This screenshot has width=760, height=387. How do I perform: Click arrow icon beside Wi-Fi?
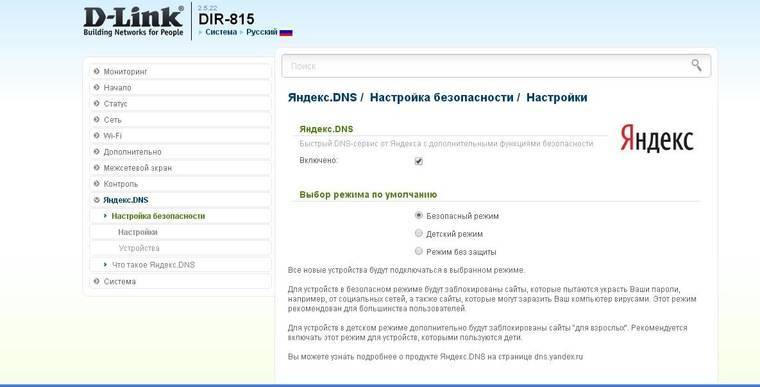pos(96,135)
